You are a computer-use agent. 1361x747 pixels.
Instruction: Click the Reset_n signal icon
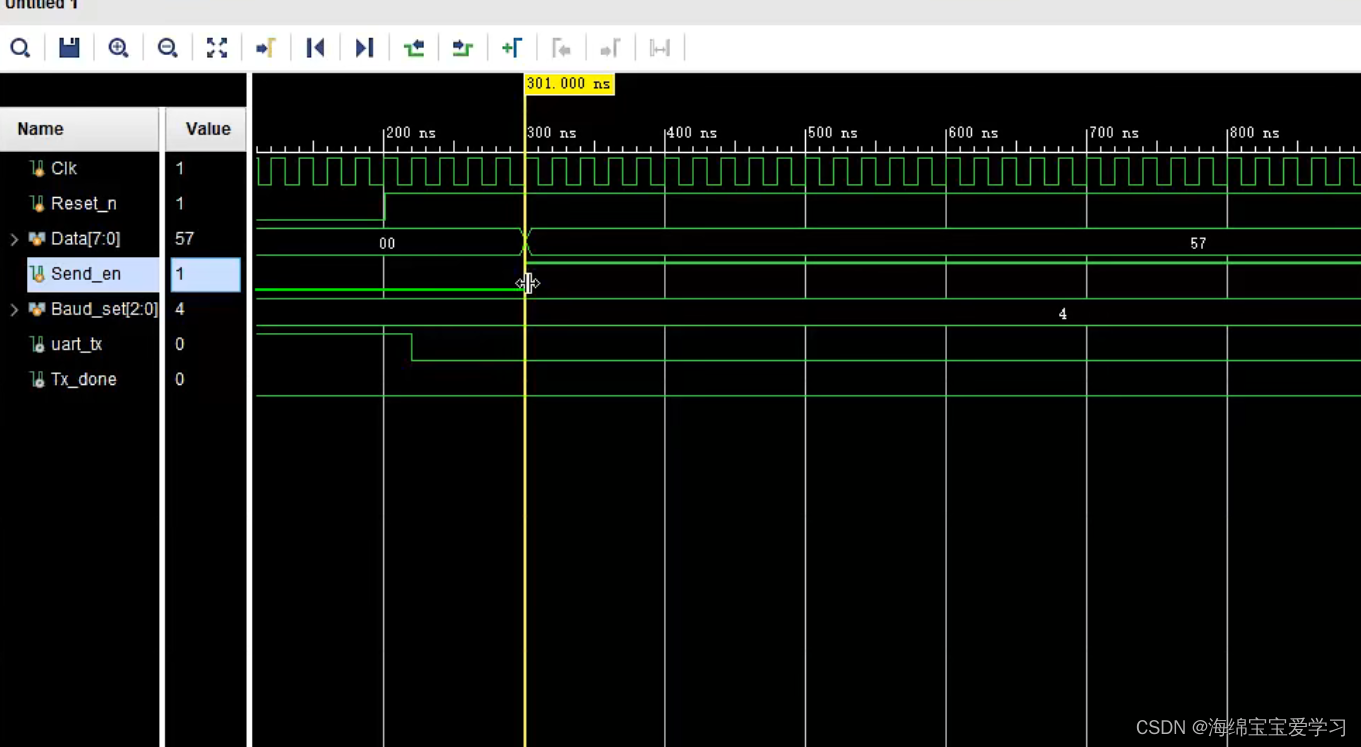pyautogui.click(x=37, y=203)
